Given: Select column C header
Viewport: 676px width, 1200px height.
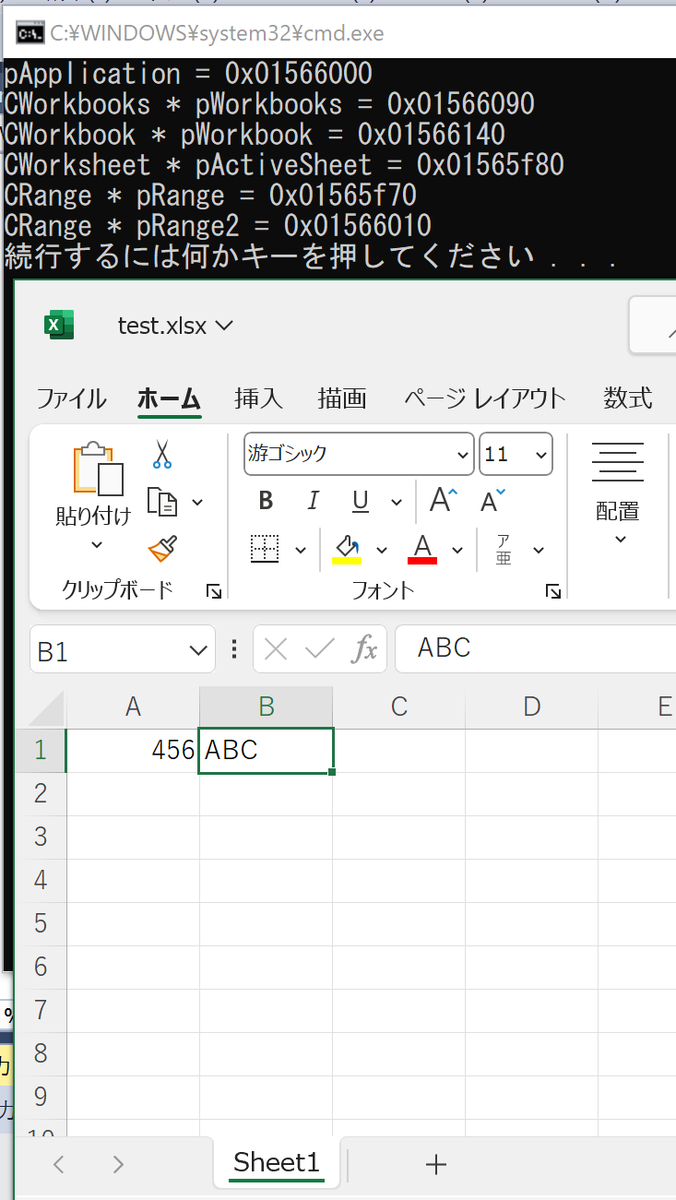Looking at the screenshot, I should [399, 706].
